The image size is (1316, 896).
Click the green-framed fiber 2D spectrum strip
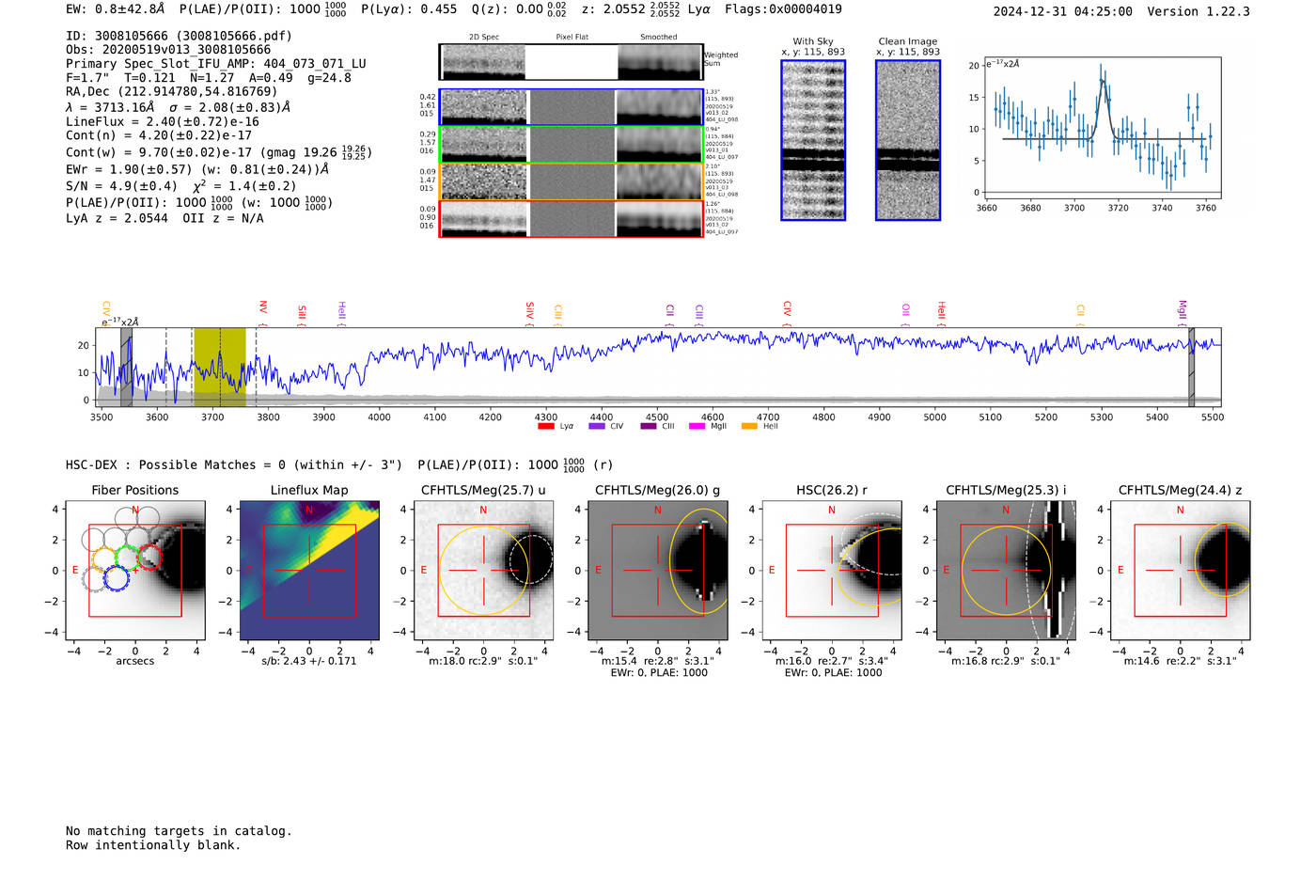click(x=572, y=145)
